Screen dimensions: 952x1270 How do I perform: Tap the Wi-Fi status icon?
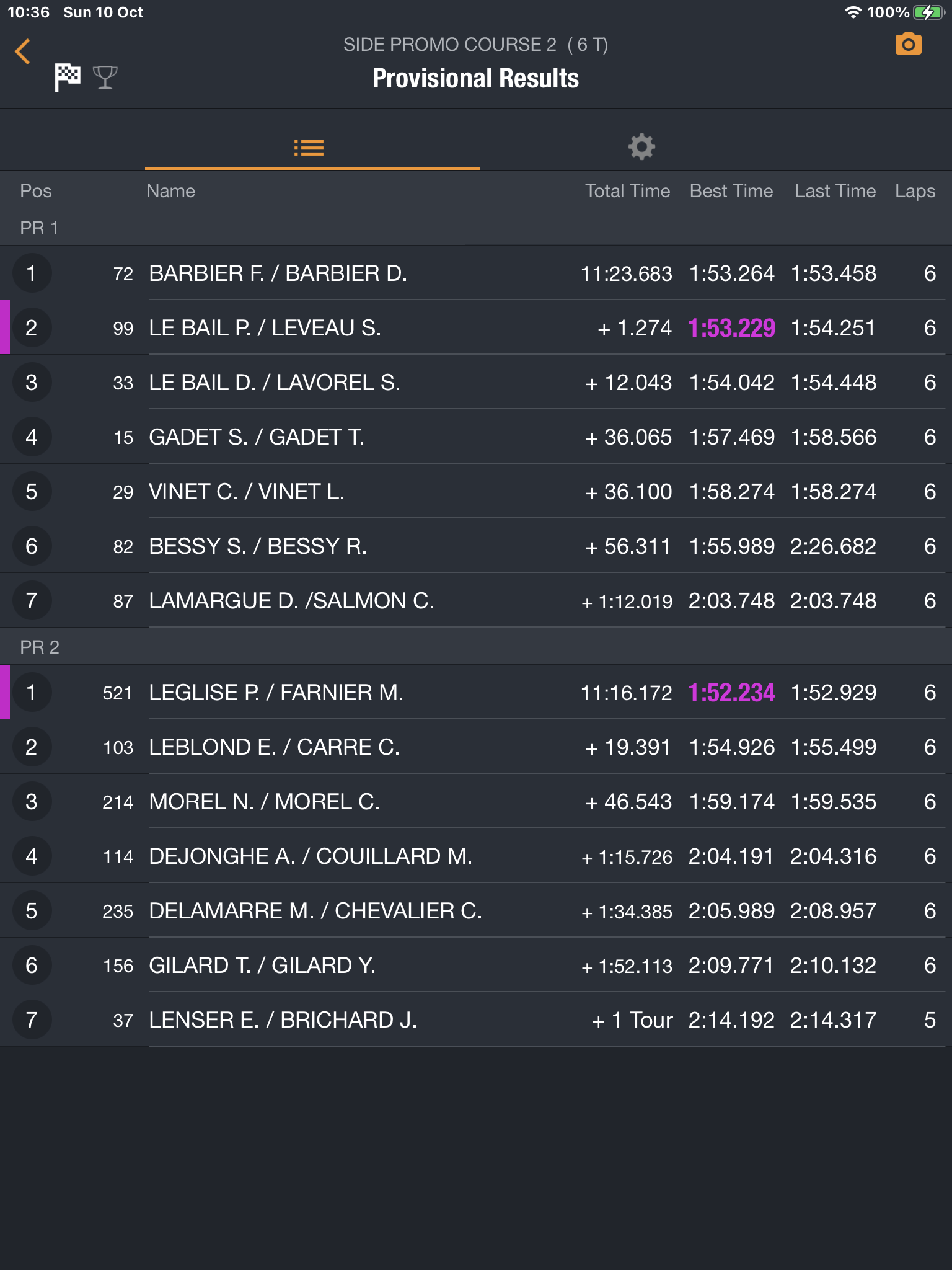tap(853, 12)
